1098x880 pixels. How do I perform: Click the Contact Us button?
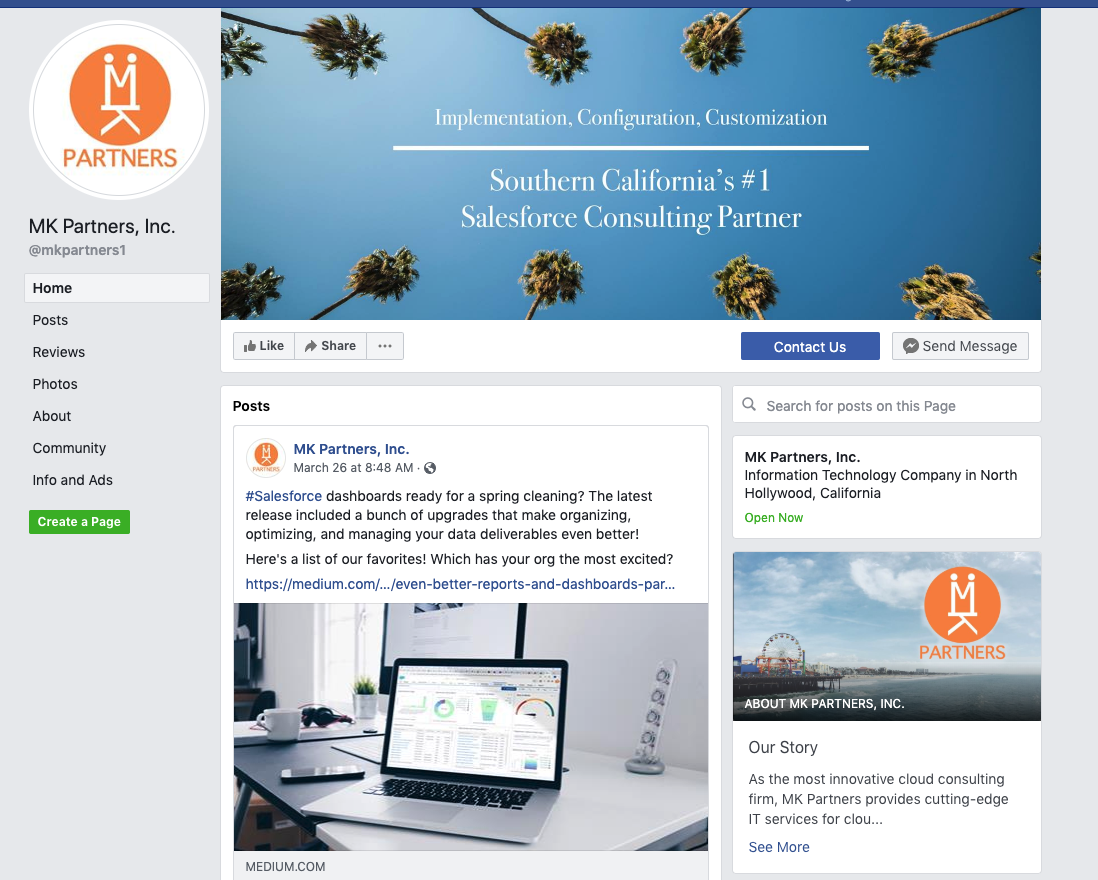[x=810, y=346]
